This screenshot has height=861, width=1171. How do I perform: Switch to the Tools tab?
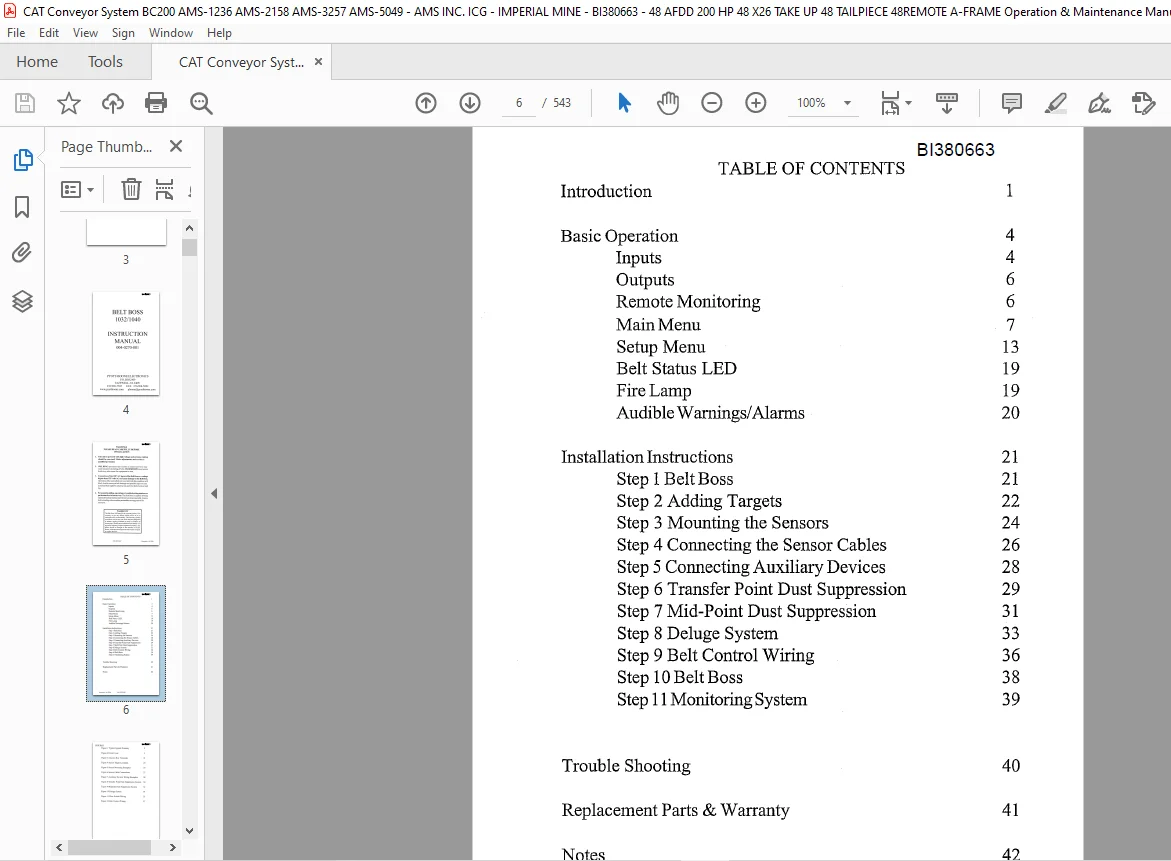click(x=105, y=62)
